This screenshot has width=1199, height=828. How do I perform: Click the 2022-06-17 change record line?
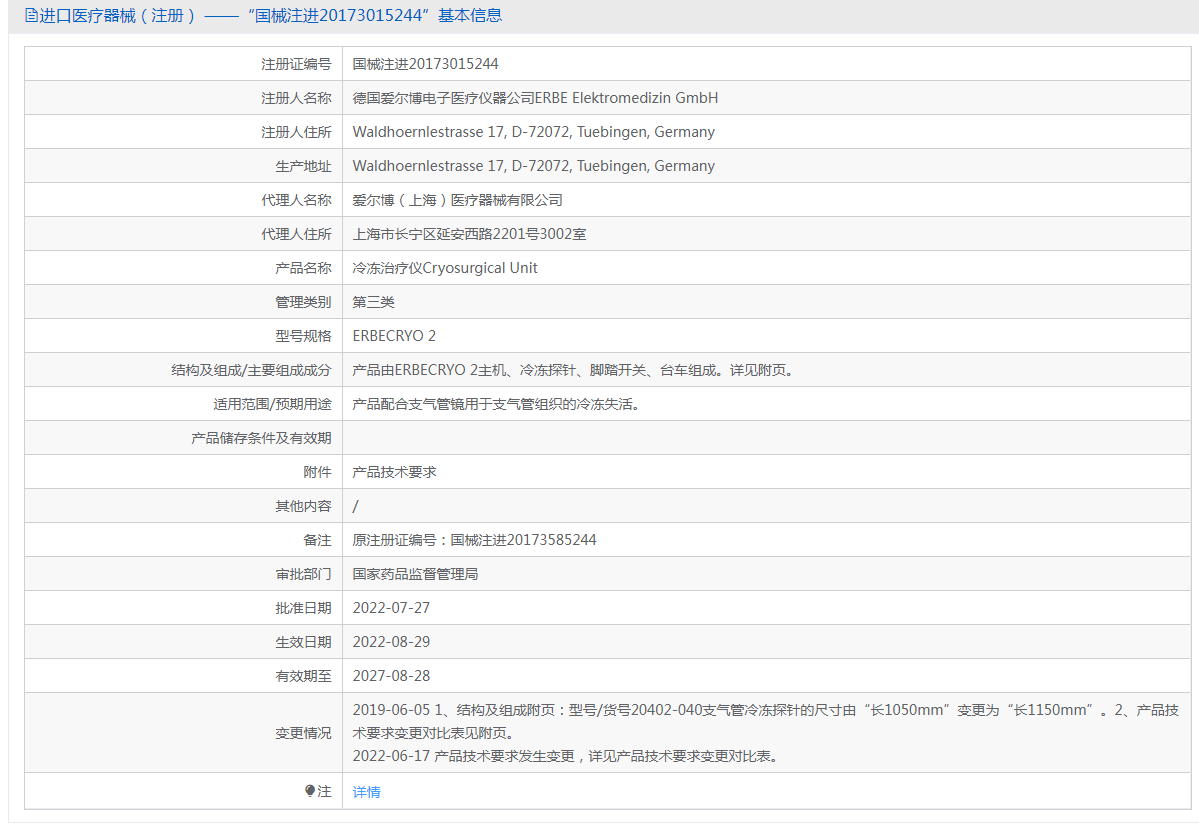point(565,756)
